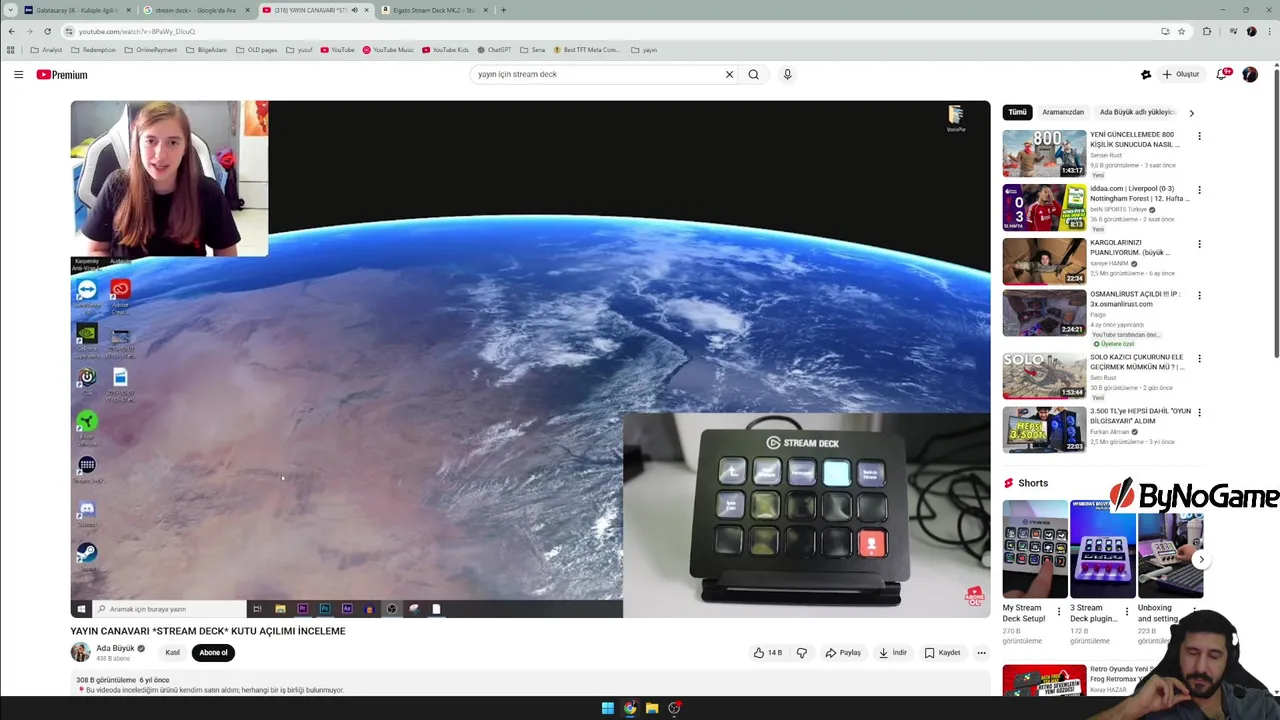Screen dimensions: 1280x720
Task: Open options for 3.500 TL'ye HEPSİ DAHİL video
Action: click(x=1199, y=412)
